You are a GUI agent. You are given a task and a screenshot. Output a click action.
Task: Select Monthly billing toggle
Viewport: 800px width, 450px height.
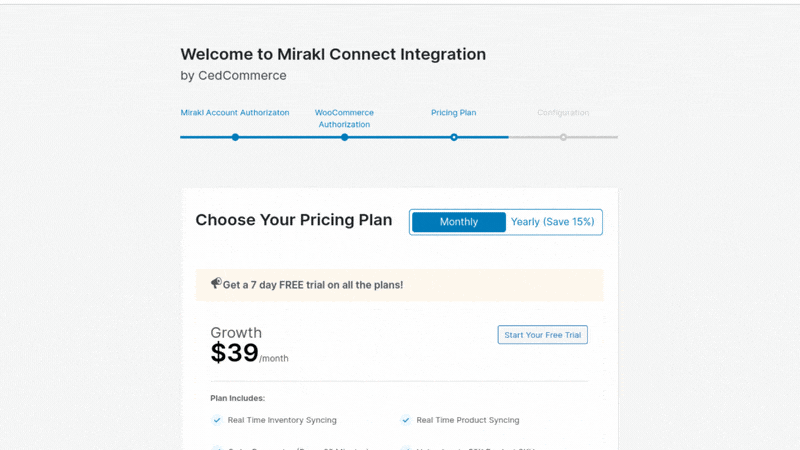(x=459, y=222)
